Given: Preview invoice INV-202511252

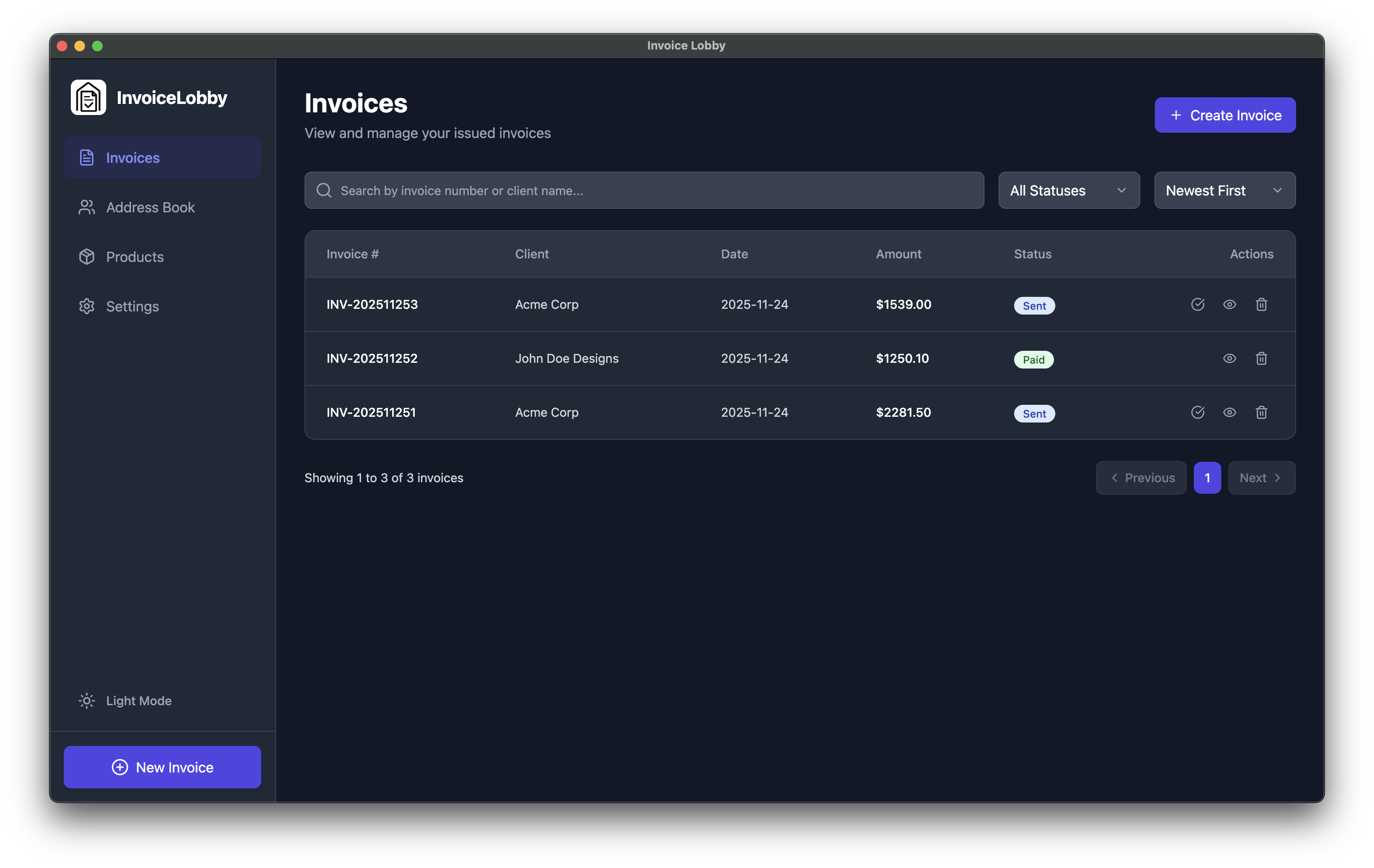Looking at the screenshot, I should tap(1230, 358).
